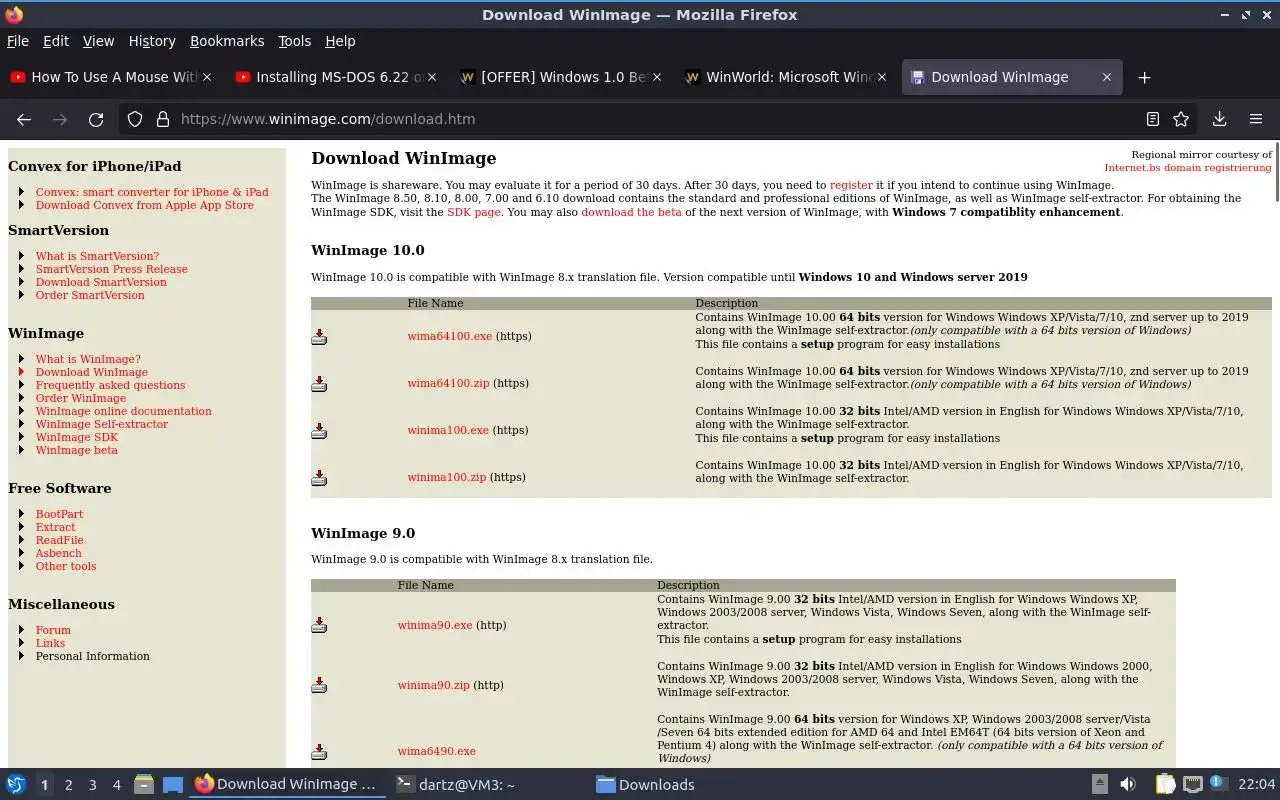Click the winima90.zip link

[433, 685]
